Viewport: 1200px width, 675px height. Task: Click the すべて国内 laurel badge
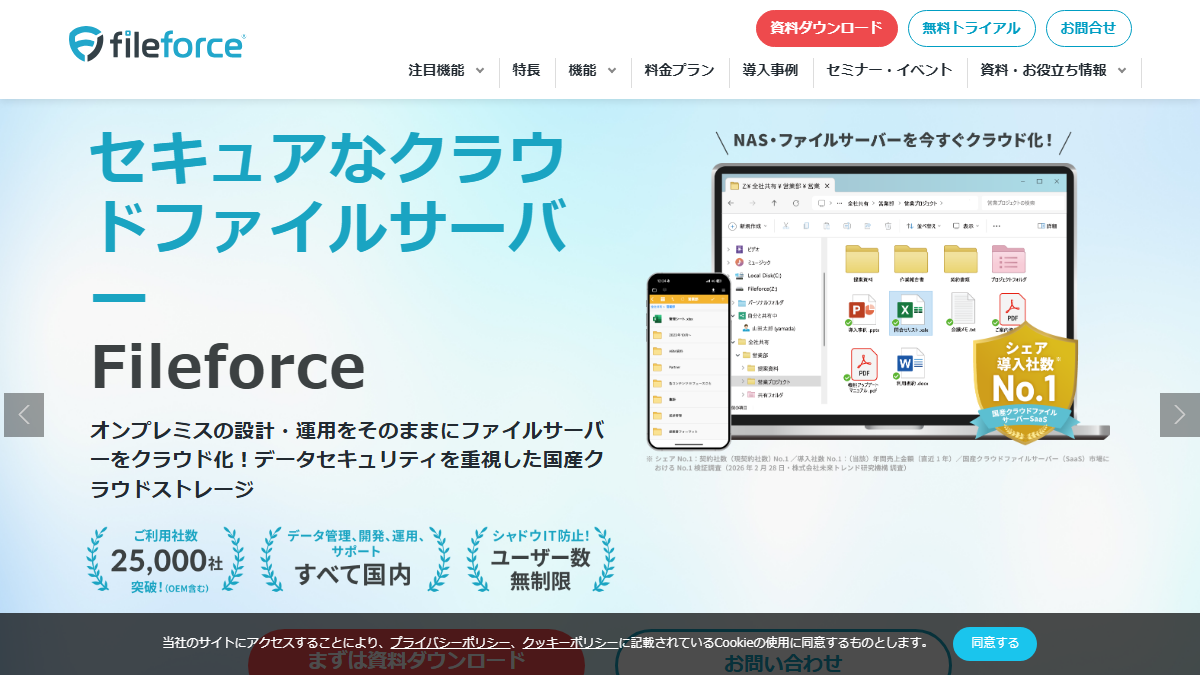354,561
